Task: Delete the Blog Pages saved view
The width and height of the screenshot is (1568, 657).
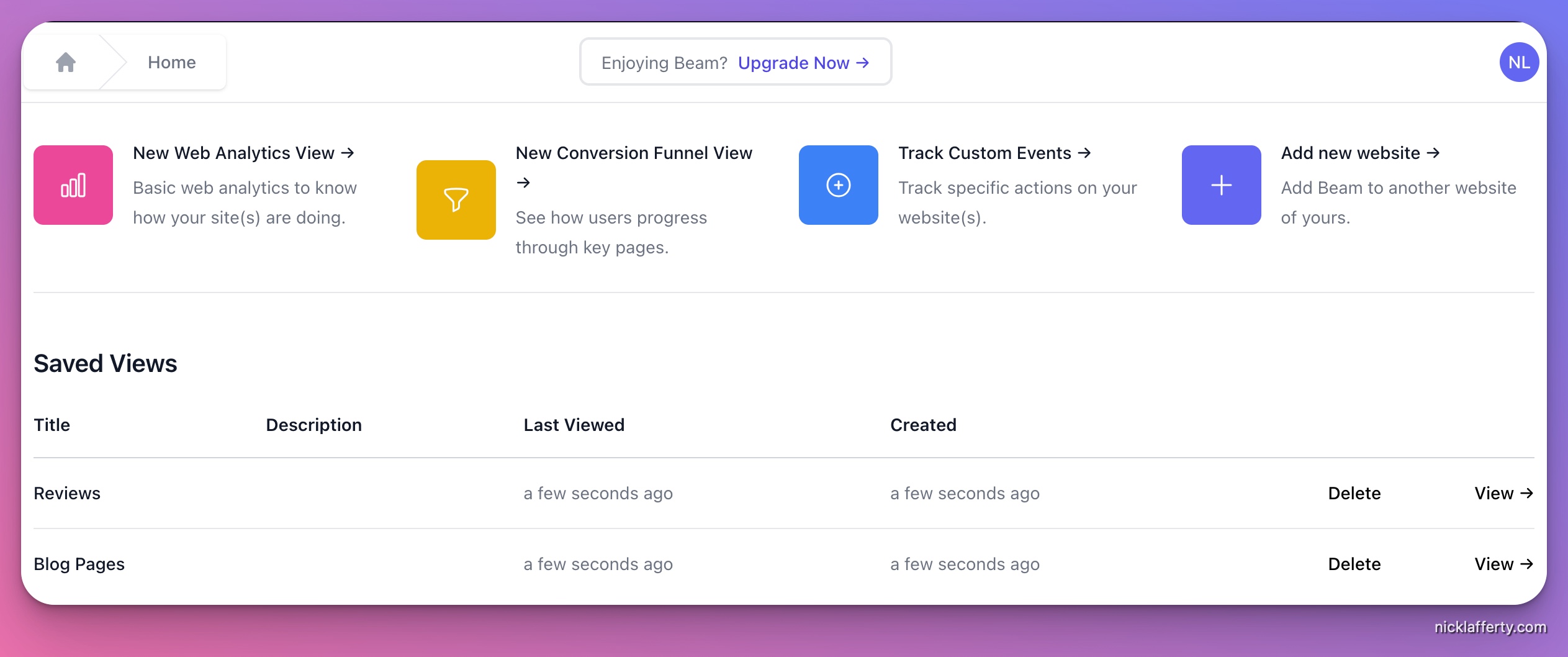Action: tap(1354, 563)
